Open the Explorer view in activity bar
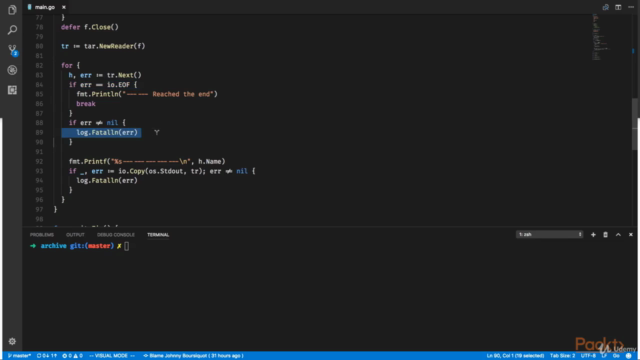640x360 pixels. point(12,10)
